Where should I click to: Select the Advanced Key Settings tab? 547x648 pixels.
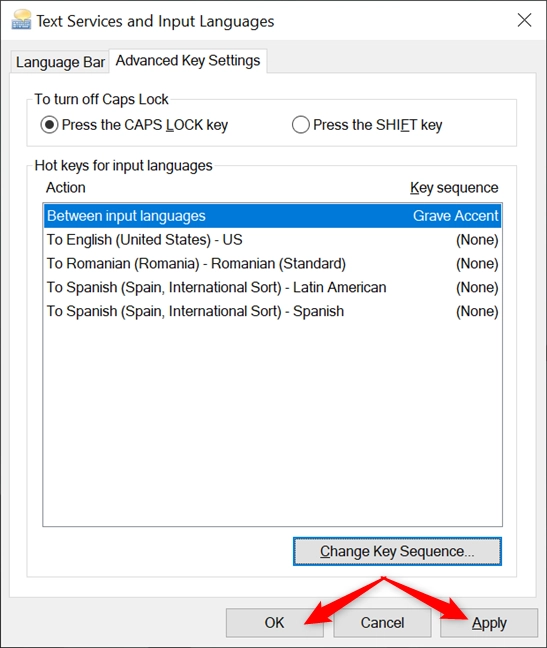coord(188,61)
